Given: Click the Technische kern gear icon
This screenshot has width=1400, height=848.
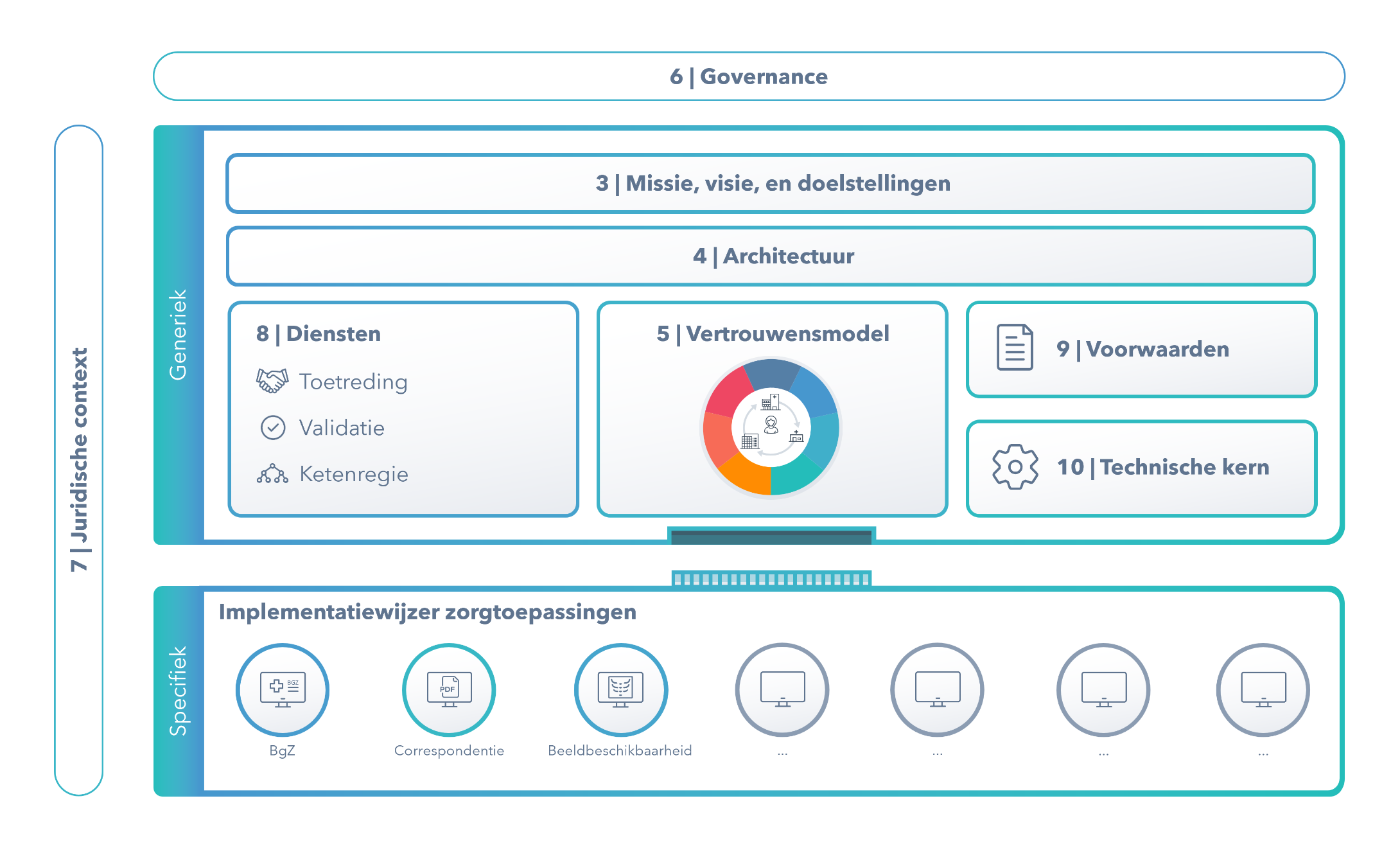Looking at the screenshot, I should [x=1015, y=467].
